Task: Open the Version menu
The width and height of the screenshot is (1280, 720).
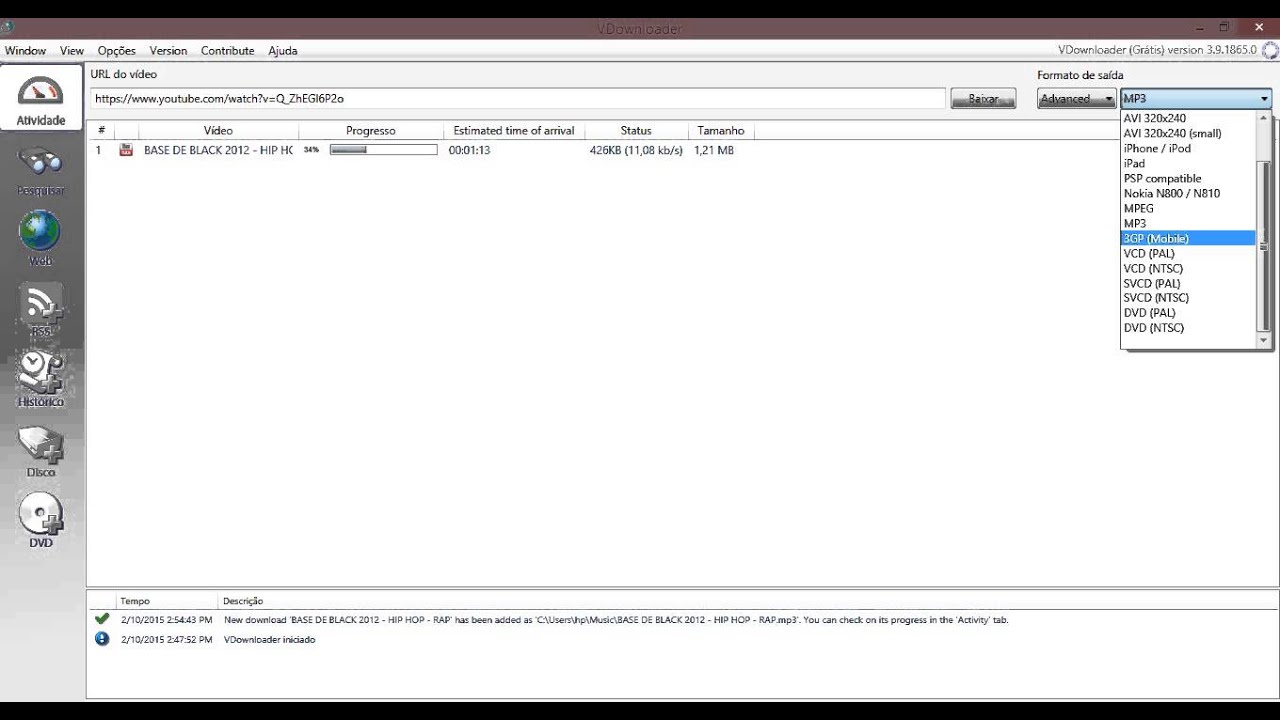Action: coord(168,51)
